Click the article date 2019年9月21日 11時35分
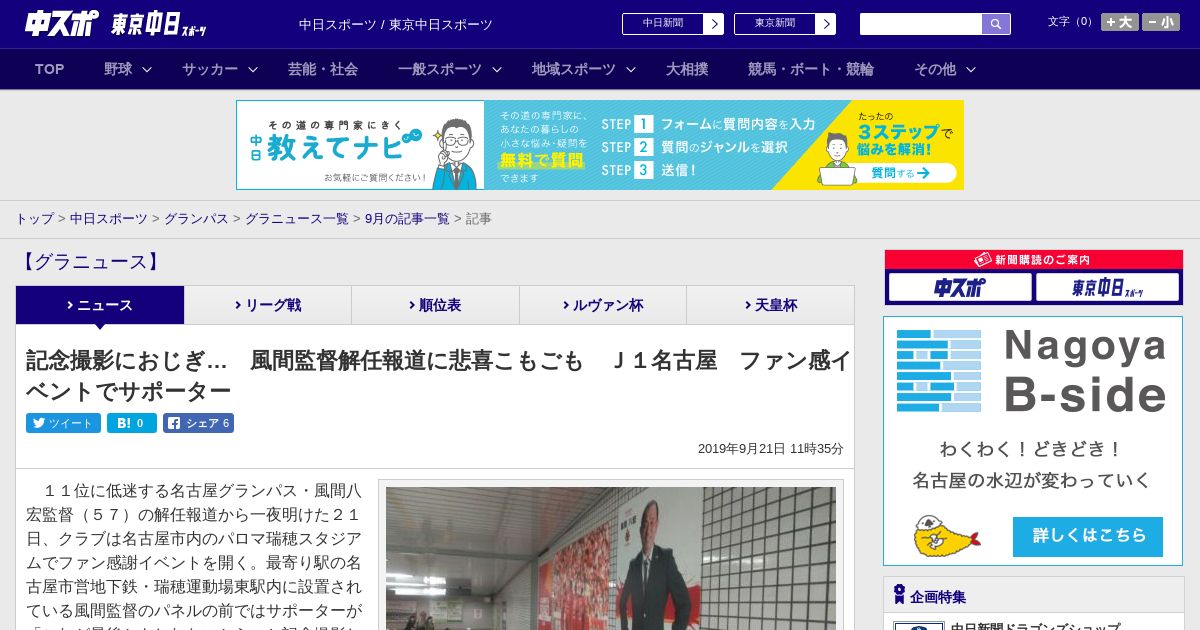This screenshot has height=630, width=1200. coord(771,449)
